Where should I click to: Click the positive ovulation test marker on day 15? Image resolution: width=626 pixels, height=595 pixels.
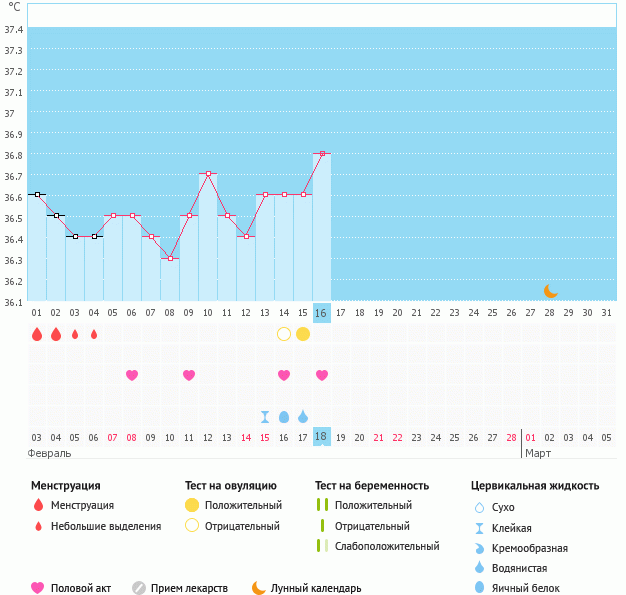pyautogui.click(x=303, y=333)
